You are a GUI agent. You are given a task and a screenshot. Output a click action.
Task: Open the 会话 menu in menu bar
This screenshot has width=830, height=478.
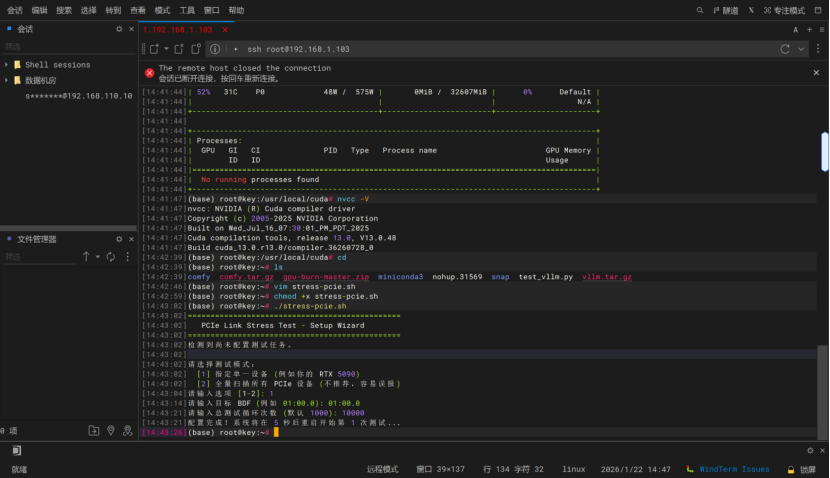15,10
